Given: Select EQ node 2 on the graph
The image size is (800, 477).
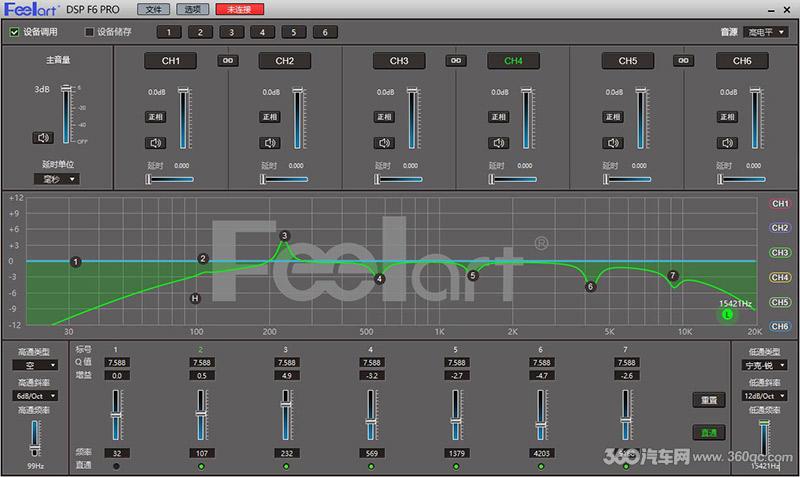Looking at the screenshot, I should coord(203,259).
